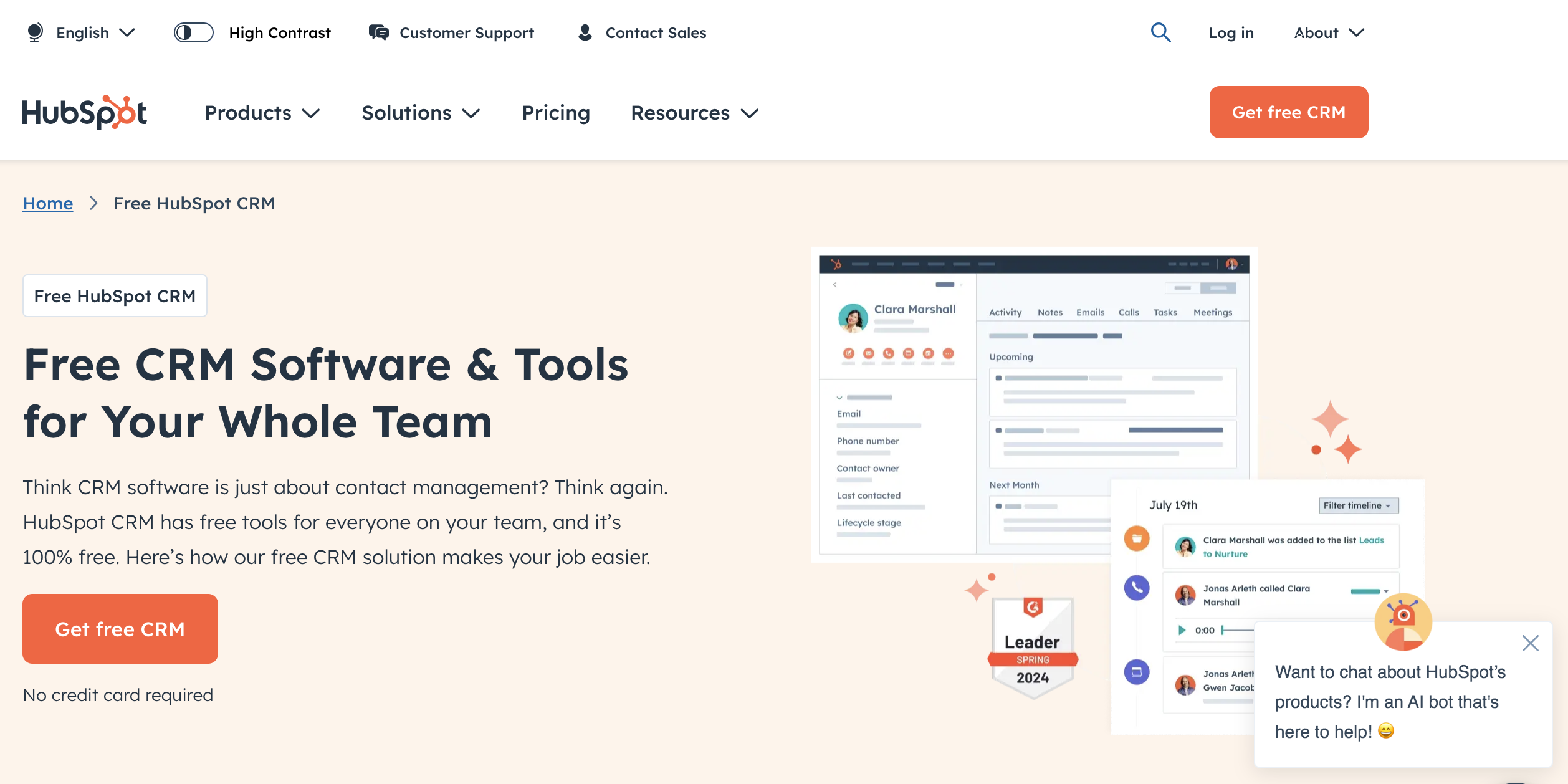Click 'Phone number' field label
The width and height of the screenshot is (1568, 784).
868,441
